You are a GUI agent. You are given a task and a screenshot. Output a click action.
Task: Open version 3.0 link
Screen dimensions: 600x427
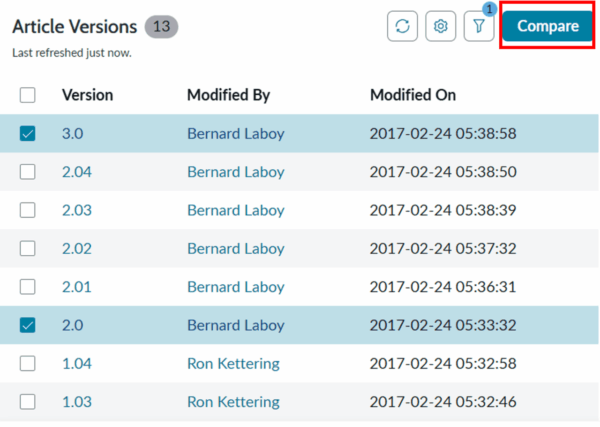click(x=72, y=133)
